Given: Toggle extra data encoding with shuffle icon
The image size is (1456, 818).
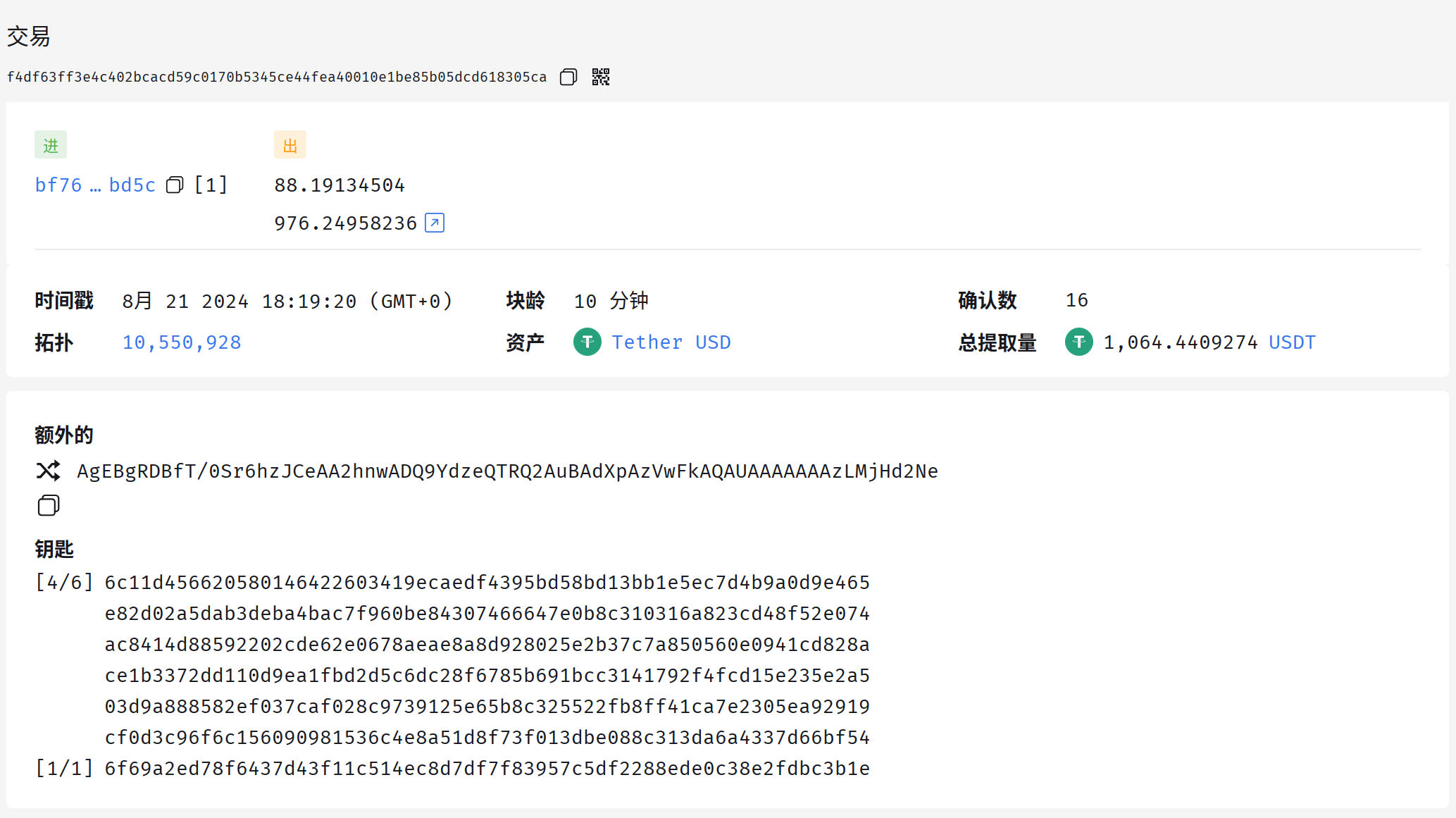Looking at the screenshot, I should [x=49, y=471].
